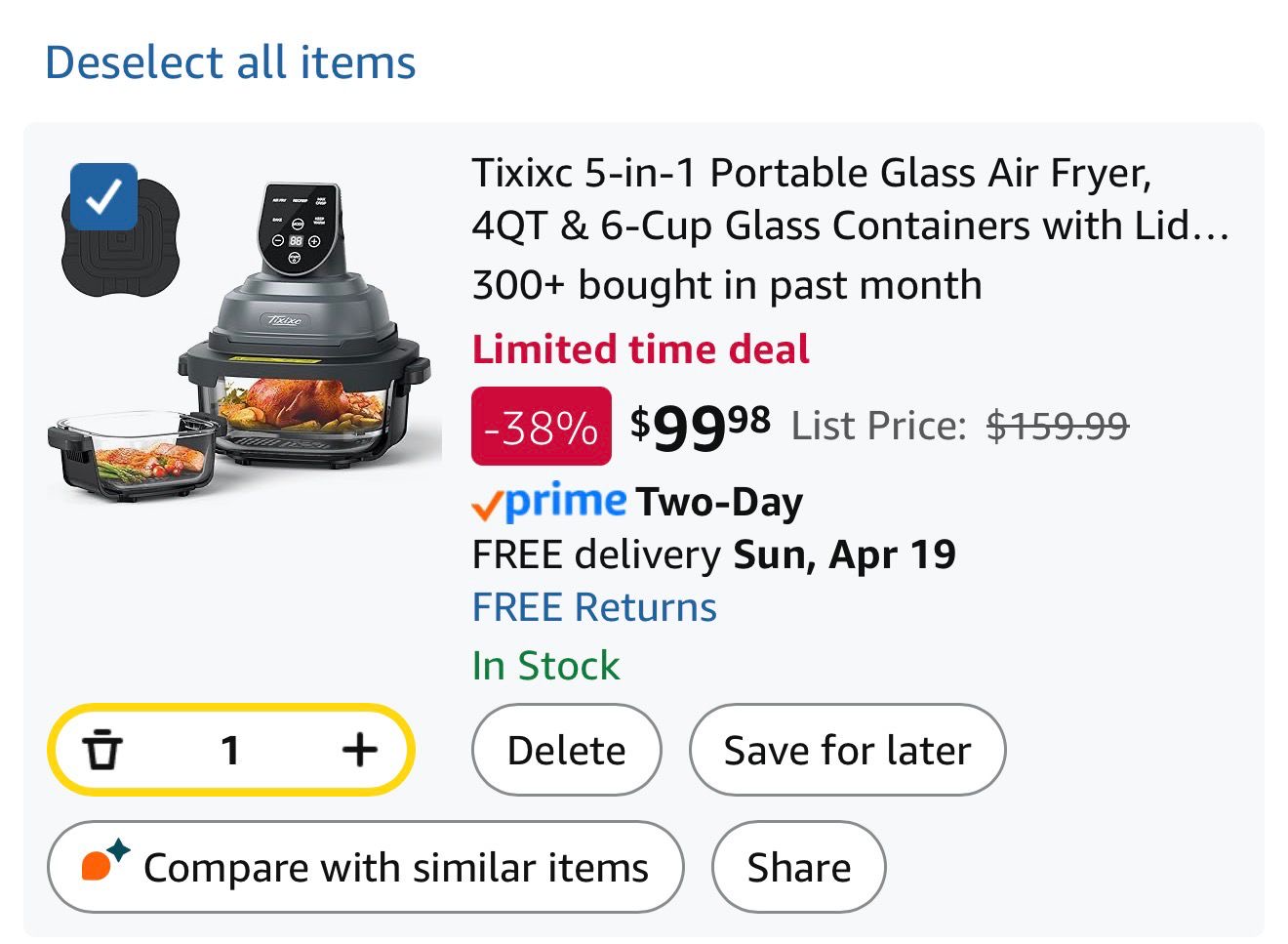1288x944 pixels.
Task: Click the struck-through $159.99 list price
Action: 1057,426
